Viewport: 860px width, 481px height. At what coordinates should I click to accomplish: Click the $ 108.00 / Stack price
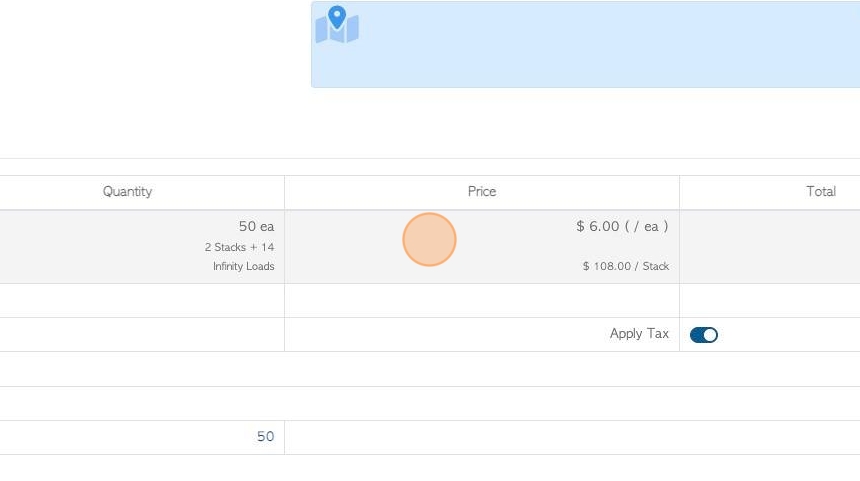(x=626, y=266)
